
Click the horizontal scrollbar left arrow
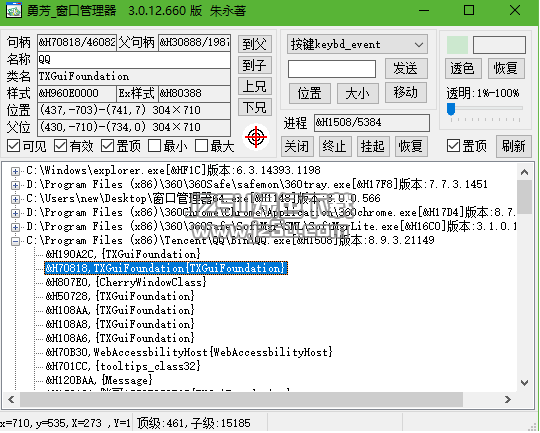coord(11,399)
